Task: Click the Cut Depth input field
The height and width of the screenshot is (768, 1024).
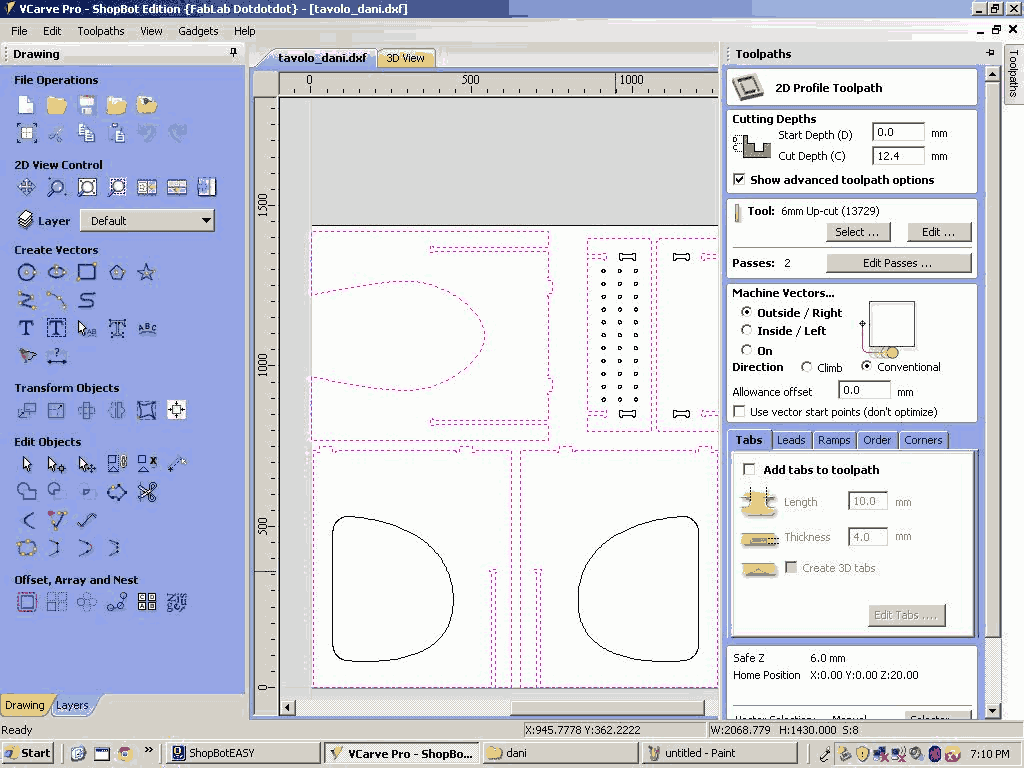Action: 897,156
